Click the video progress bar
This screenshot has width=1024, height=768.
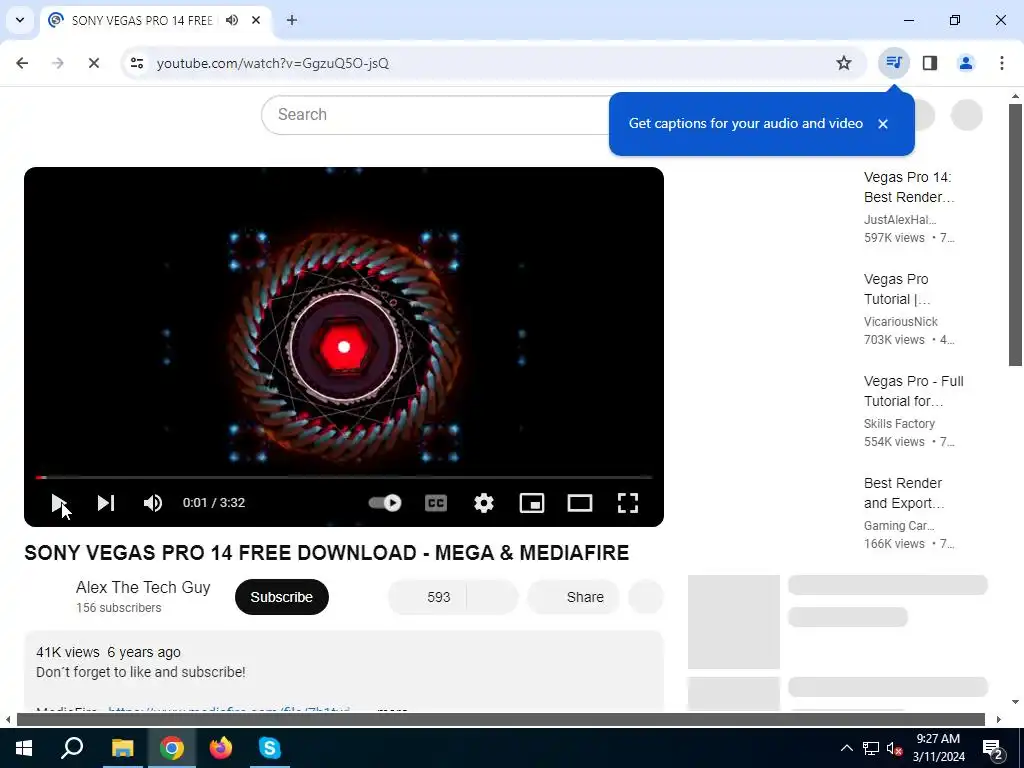[344, 477]
